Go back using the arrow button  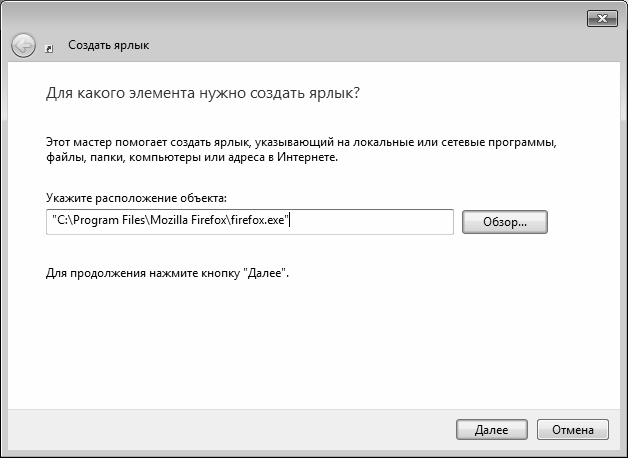[23, 46]
